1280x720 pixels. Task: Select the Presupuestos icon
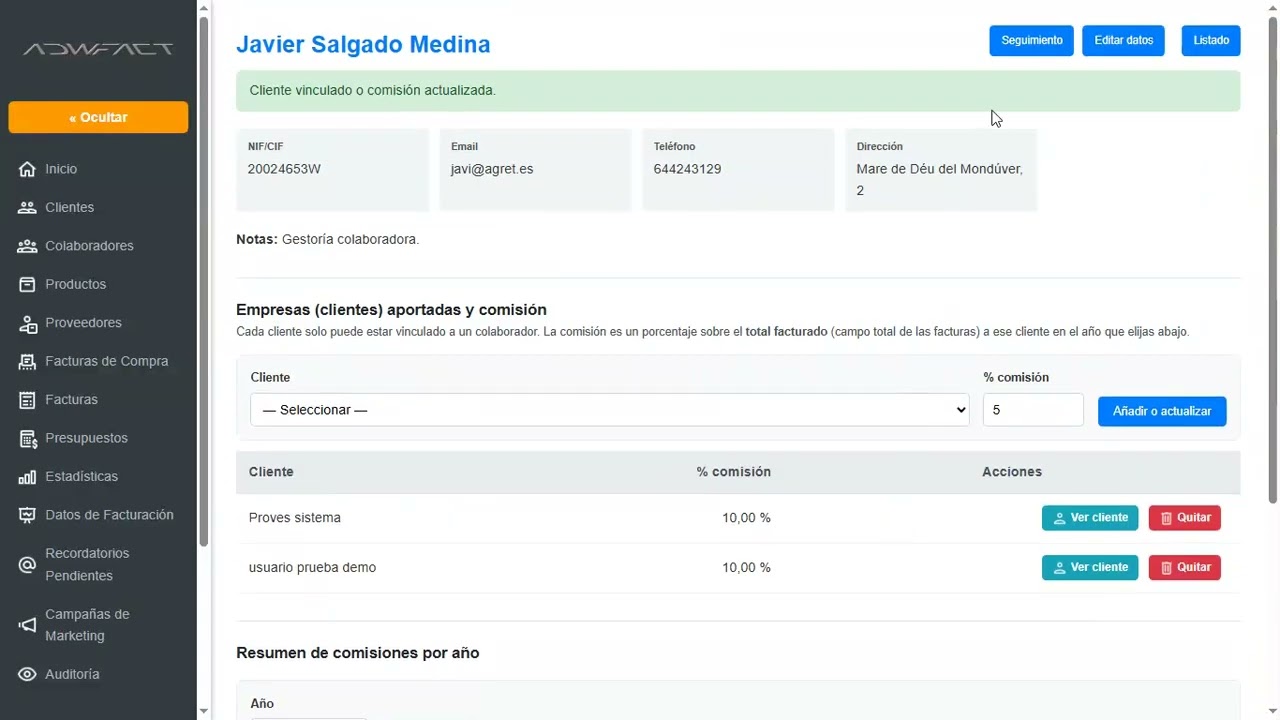[x=27, y=438]
